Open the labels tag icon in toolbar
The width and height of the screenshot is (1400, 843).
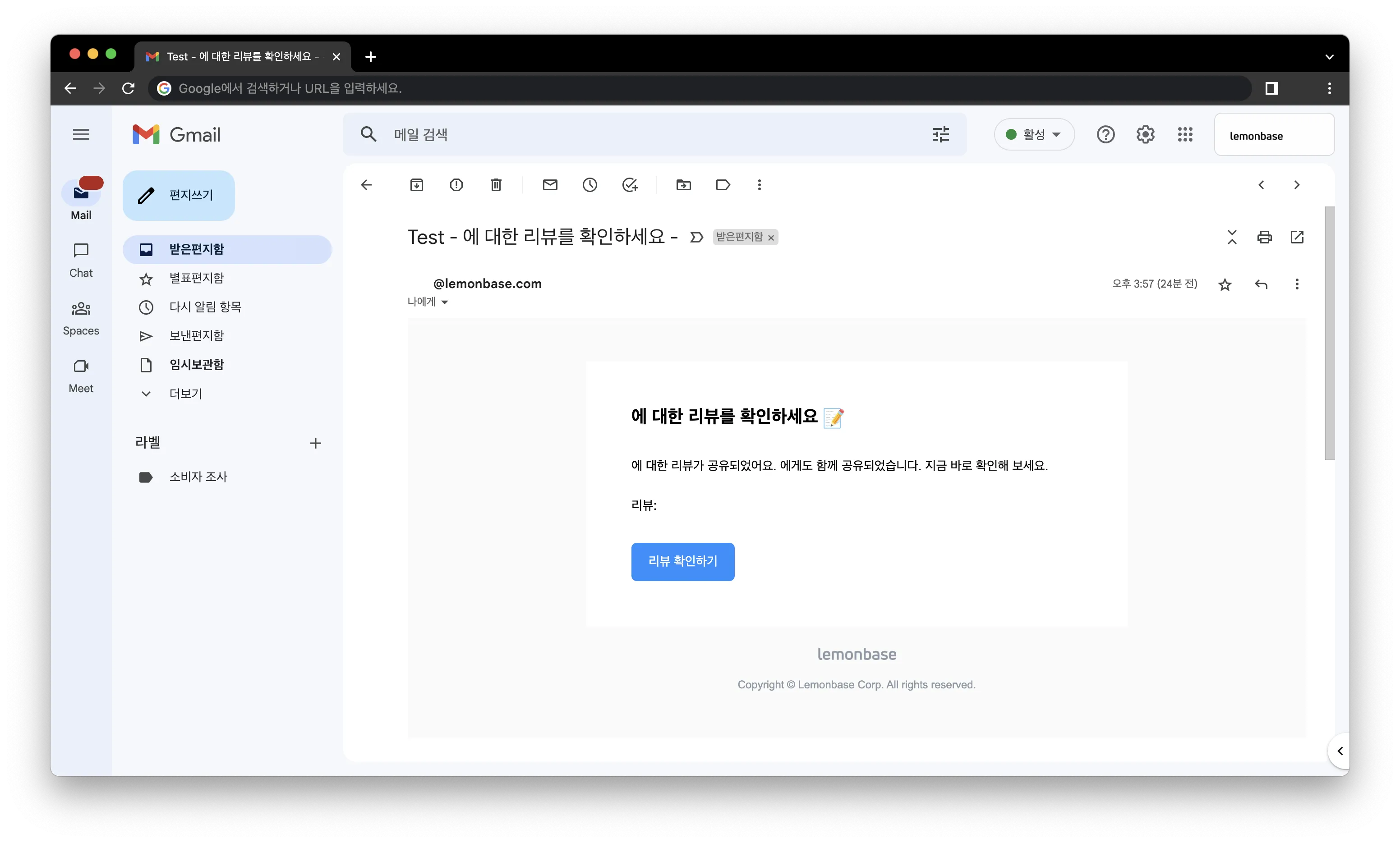click(x=723, y=185)
